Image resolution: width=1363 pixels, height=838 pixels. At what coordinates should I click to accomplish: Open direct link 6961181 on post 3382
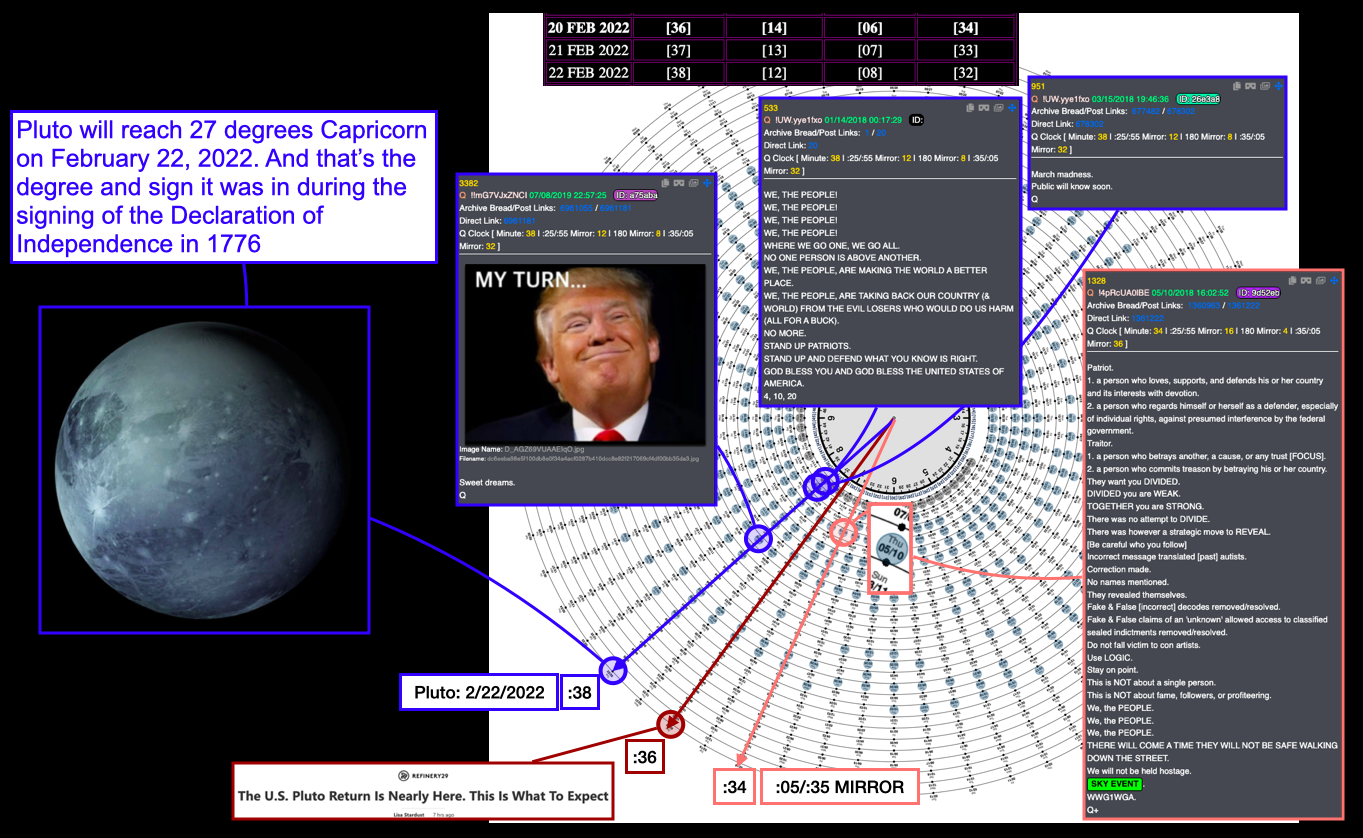tap(519, 221)
